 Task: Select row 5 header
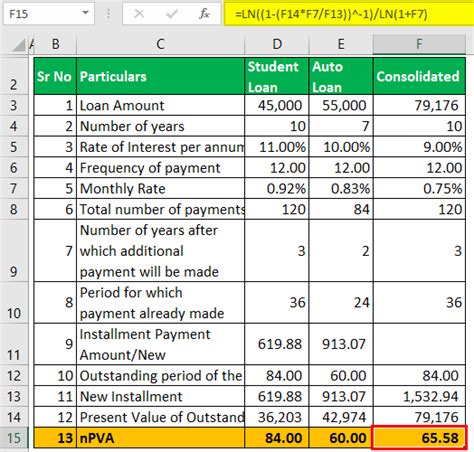pyautogui.click(x=14, y=147)
